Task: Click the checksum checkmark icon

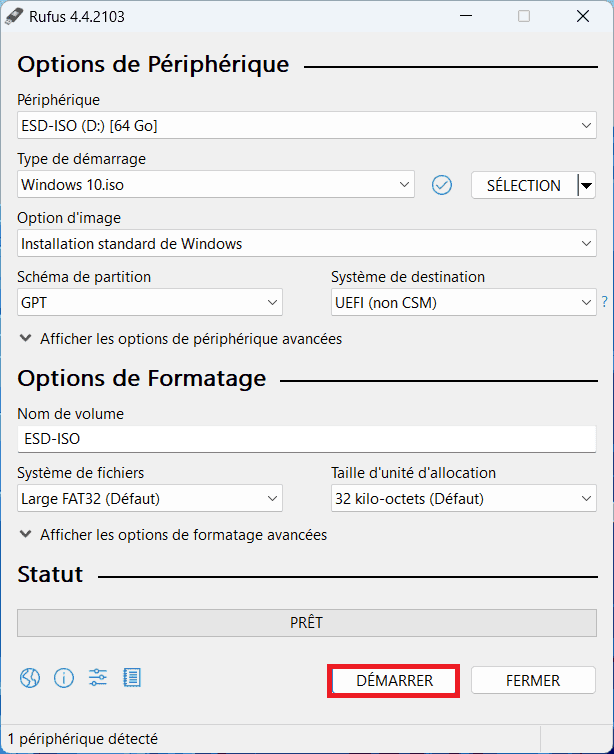Action: tap(441, 185)
